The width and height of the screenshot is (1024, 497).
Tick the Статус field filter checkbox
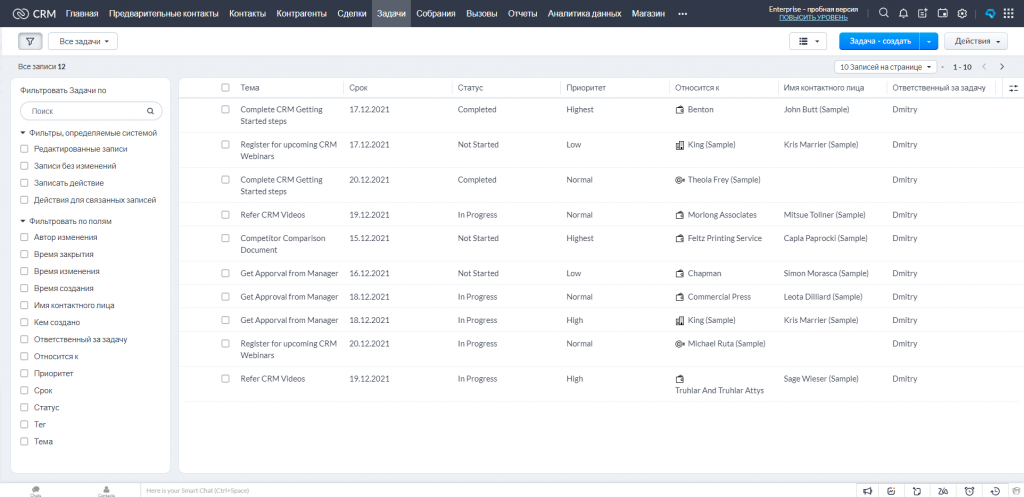[x=24, y=408]
